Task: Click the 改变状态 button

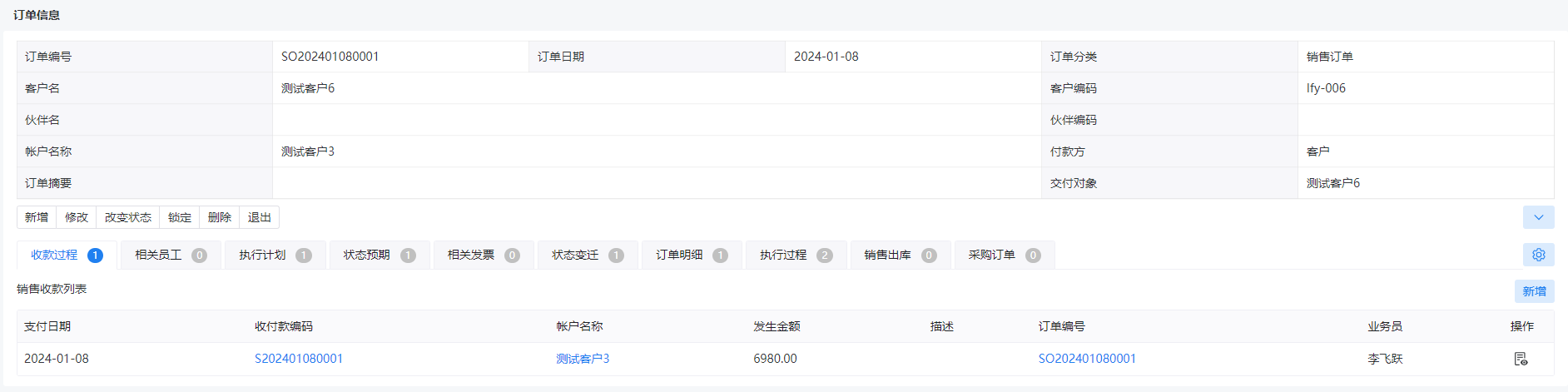Action: 128,217
